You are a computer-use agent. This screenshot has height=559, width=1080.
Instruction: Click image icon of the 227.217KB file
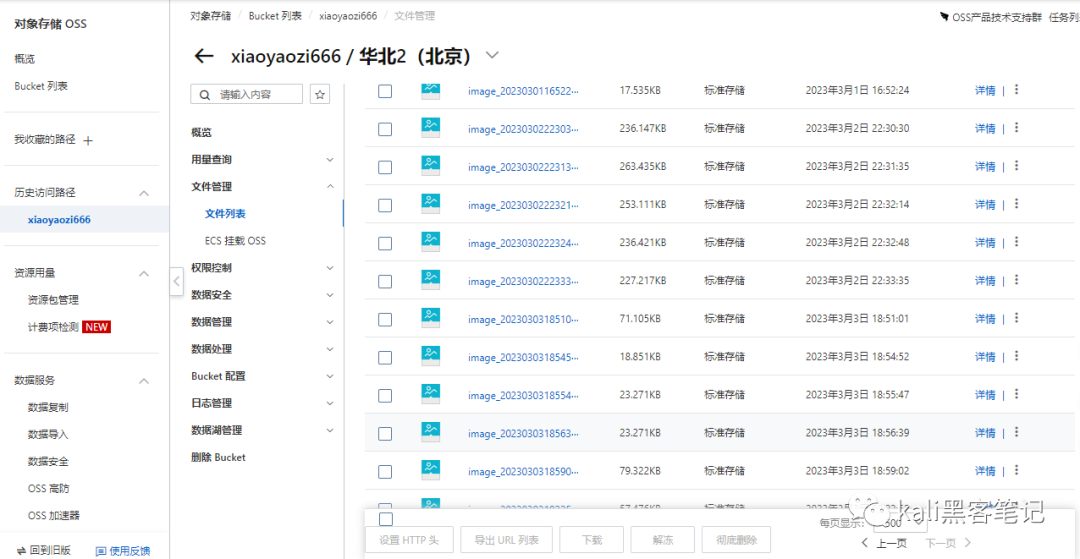(x=430, y=280)
